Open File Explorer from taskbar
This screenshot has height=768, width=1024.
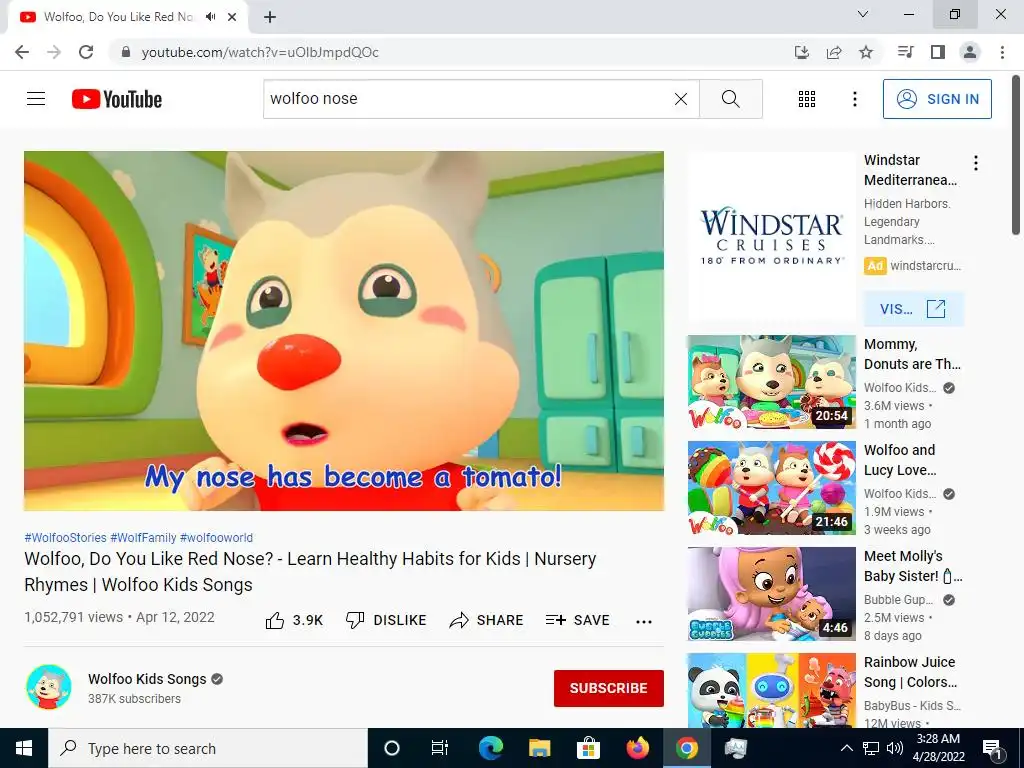click(539, 748)
